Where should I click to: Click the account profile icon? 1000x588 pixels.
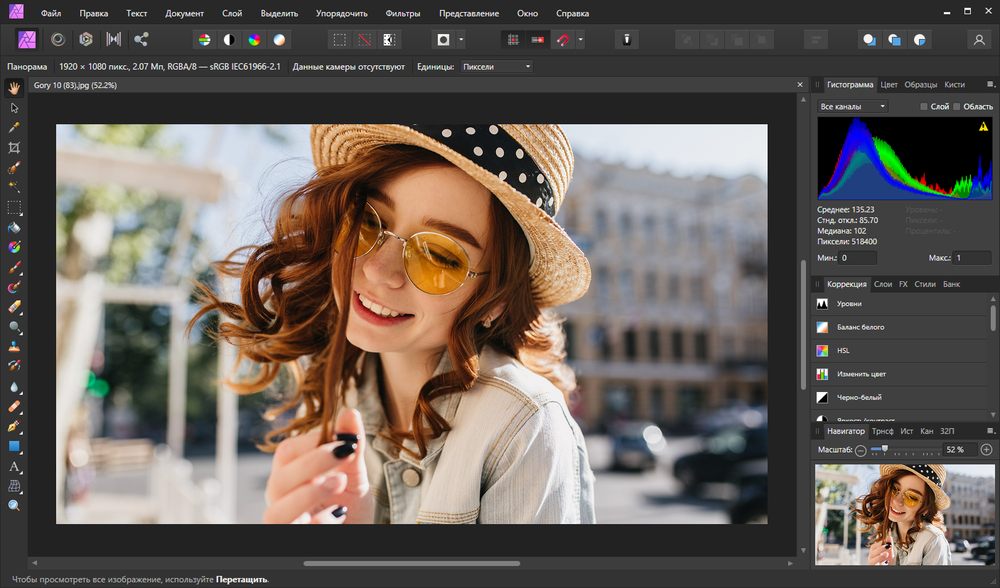click(x=979, y=40)
